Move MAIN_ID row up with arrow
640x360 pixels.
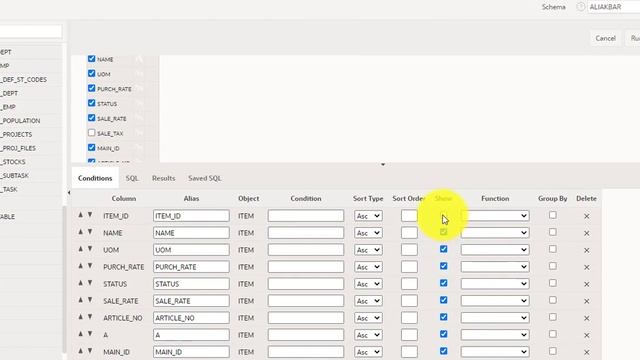80,351
